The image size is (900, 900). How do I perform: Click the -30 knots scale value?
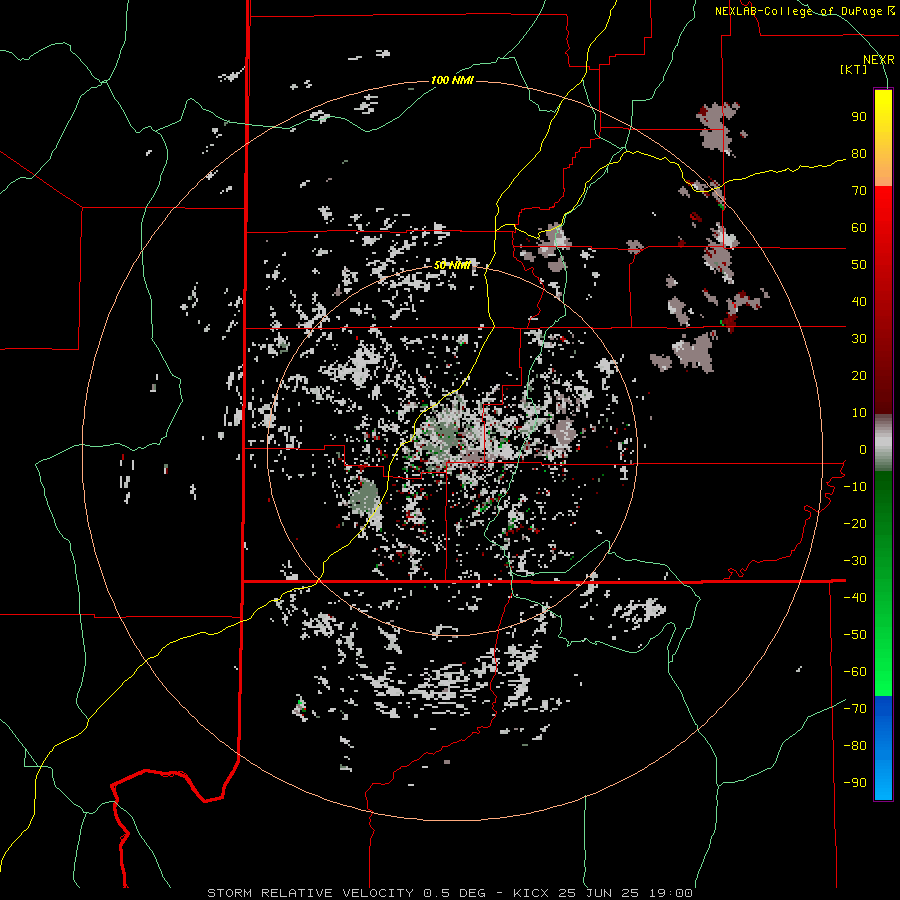(855, 561)
